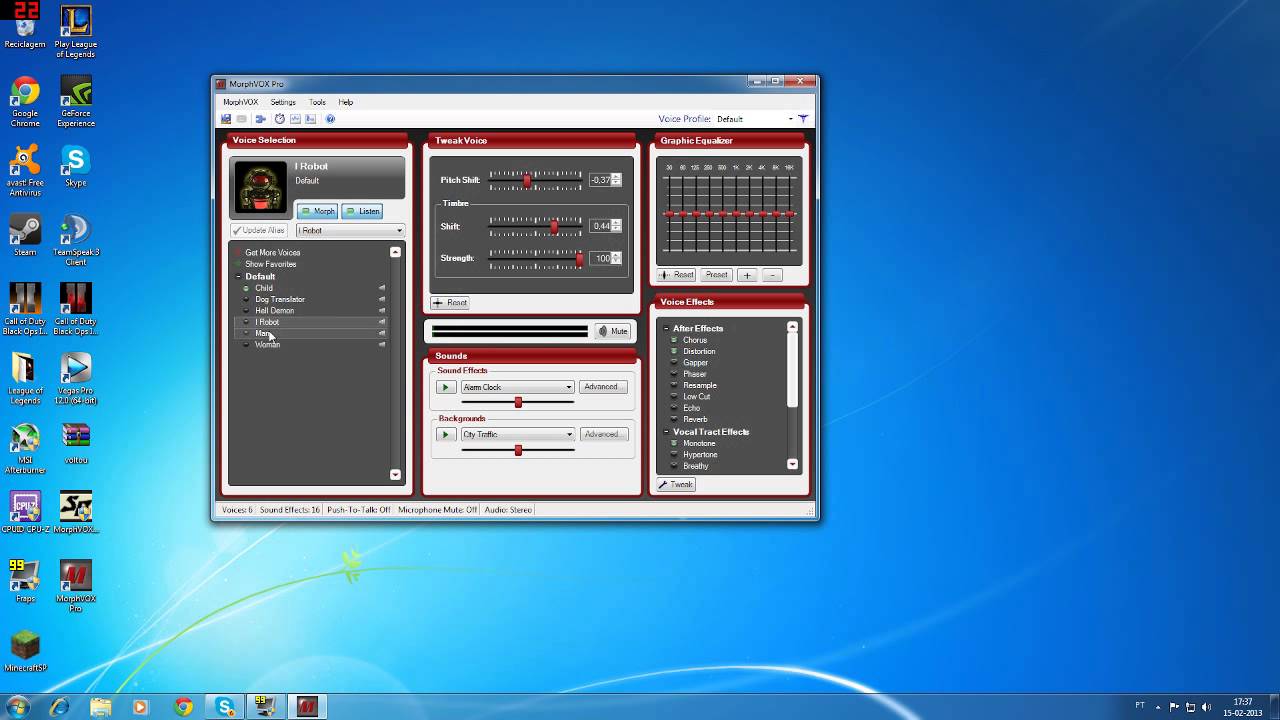Click the stopwatch icon in MorphVOX toolbar

(x=279, y=119)
